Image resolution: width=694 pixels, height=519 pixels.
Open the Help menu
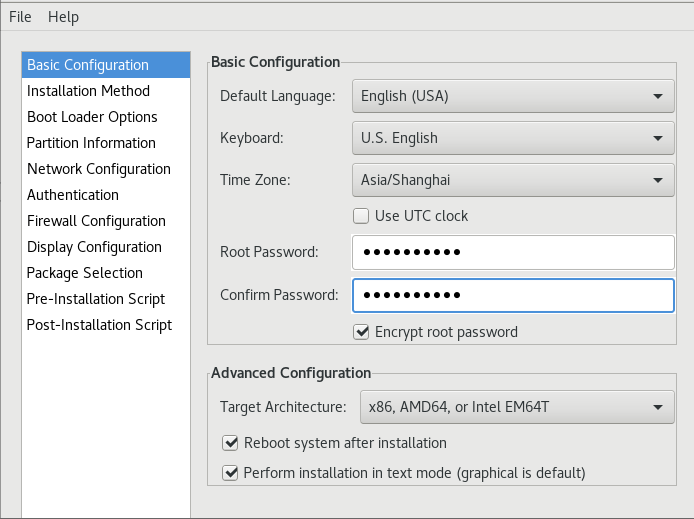[63, 17]
